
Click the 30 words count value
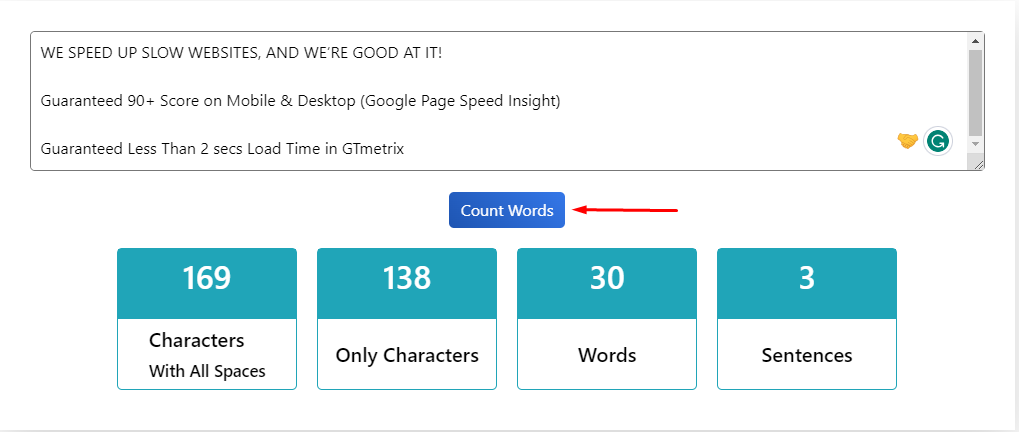(x=607, y=278)
